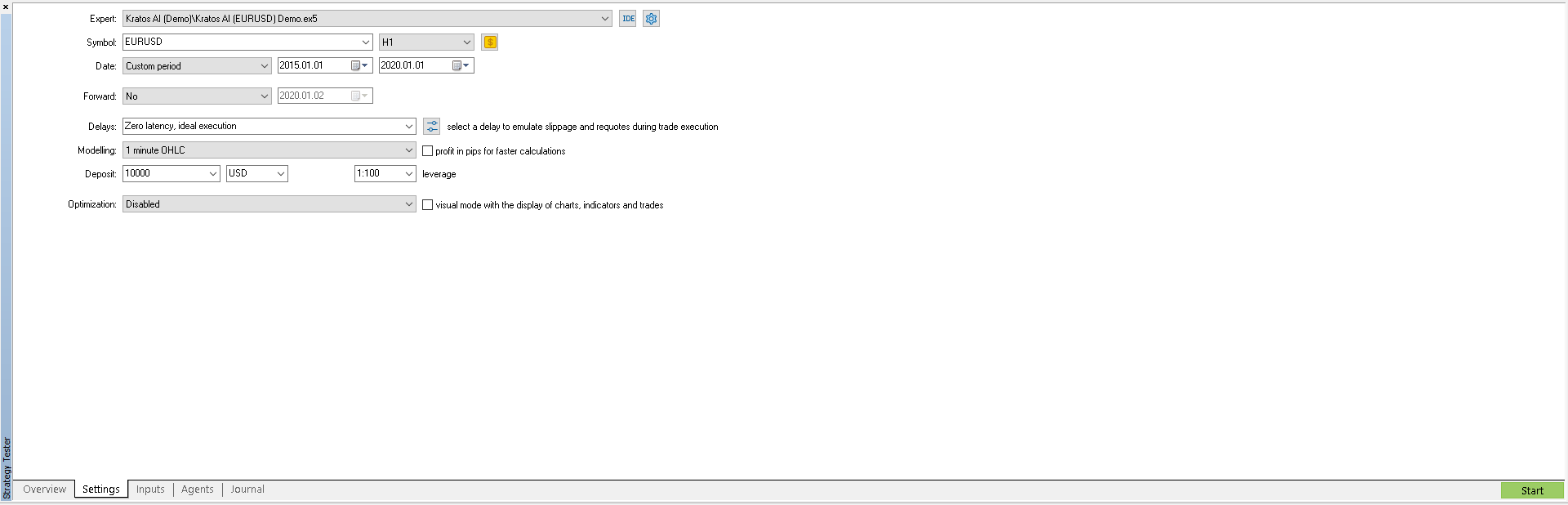Image resolution: width=1568 pixels, height=505 pixels.
Task: Close the Strategy Tester panel
Action: click(6, 7)
